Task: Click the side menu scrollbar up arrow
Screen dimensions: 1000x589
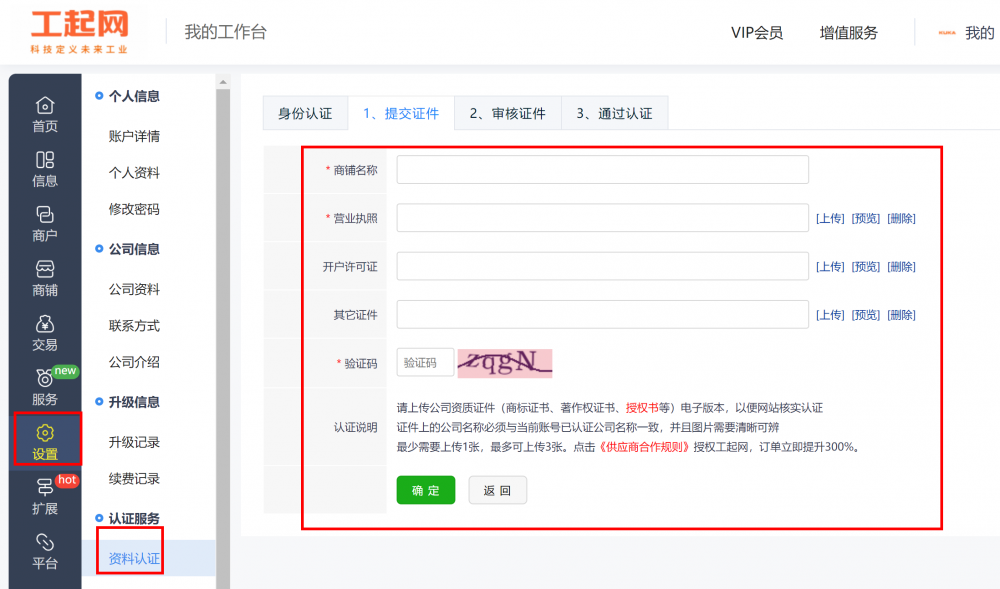Action: (x=223, y=82)
